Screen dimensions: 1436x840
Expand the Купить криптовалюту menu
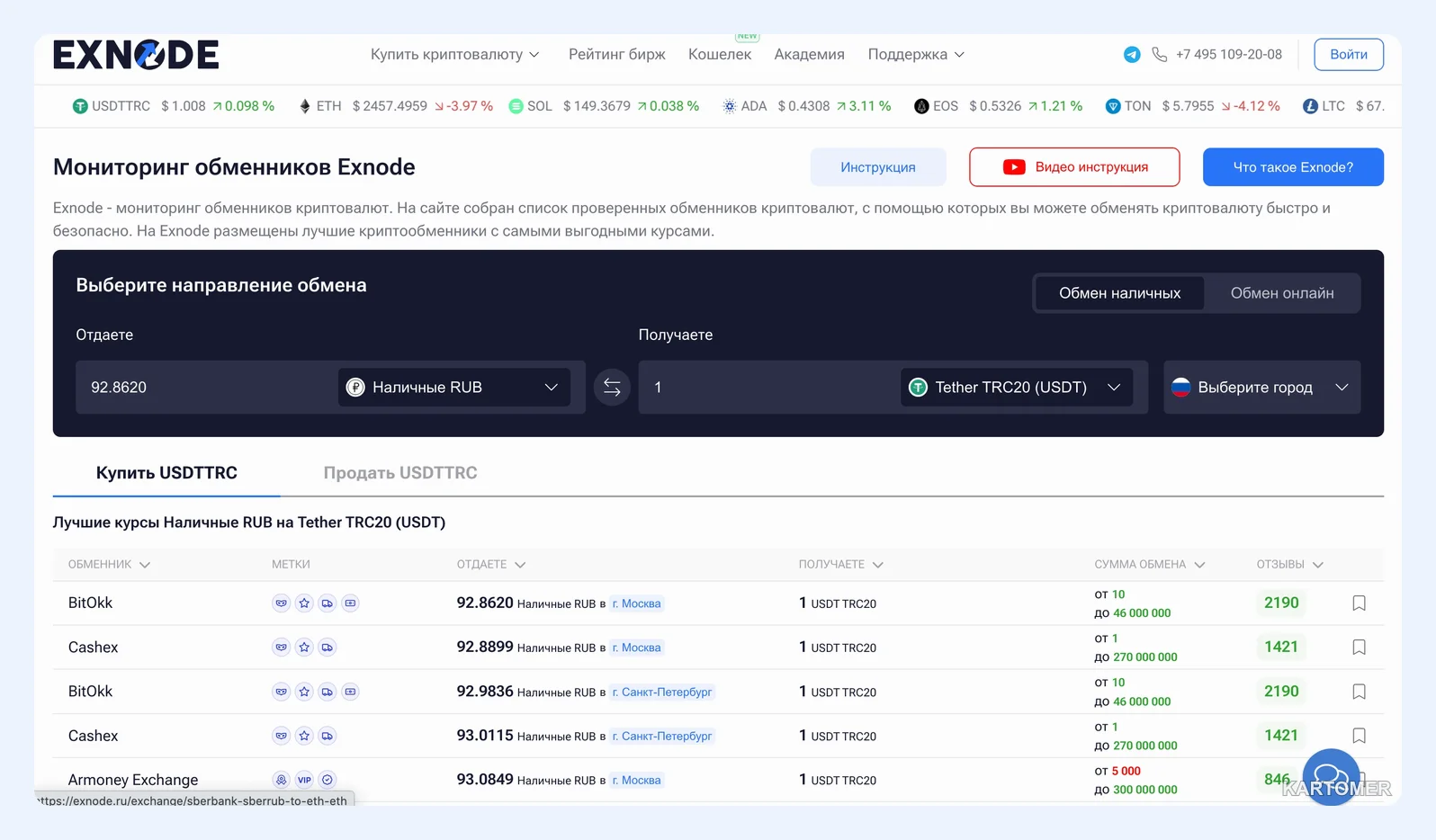click(x=454, y=55)
